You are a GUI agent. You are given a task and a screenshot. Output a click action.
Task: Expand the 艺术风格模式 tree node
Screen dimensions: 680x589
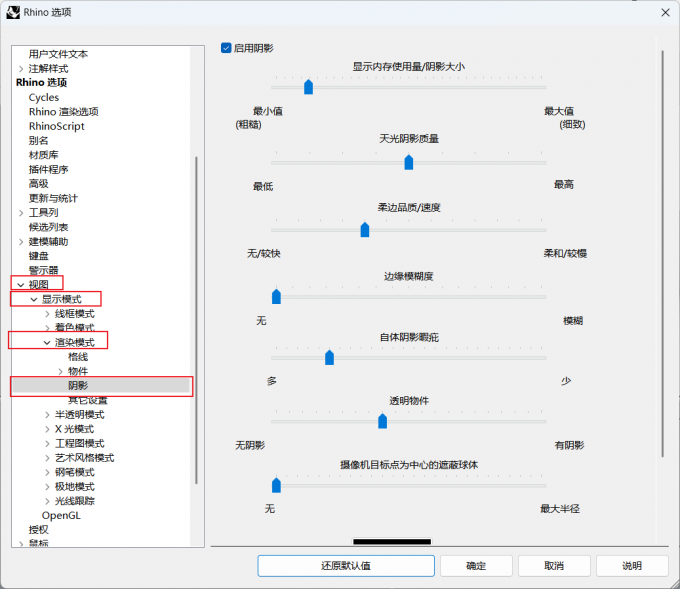[47, 458]
